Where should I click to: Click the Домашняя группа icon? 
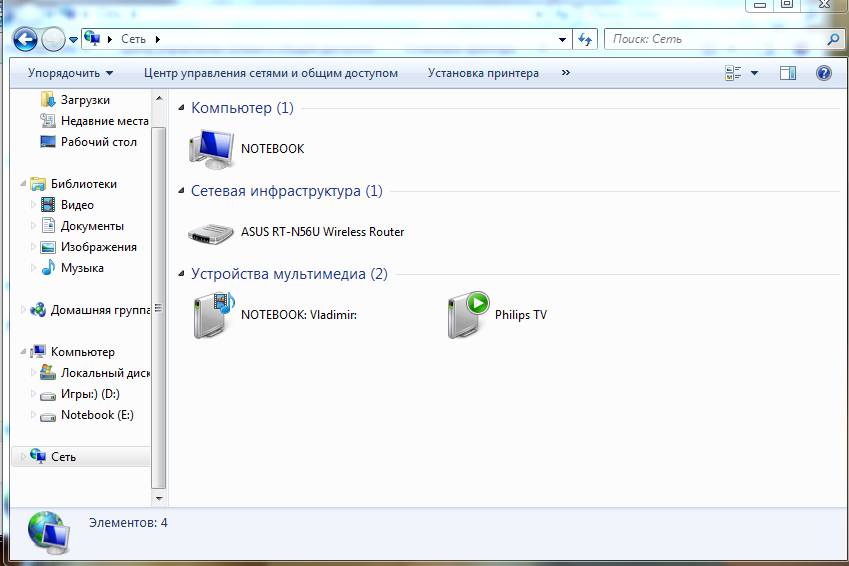pos(38,310)
